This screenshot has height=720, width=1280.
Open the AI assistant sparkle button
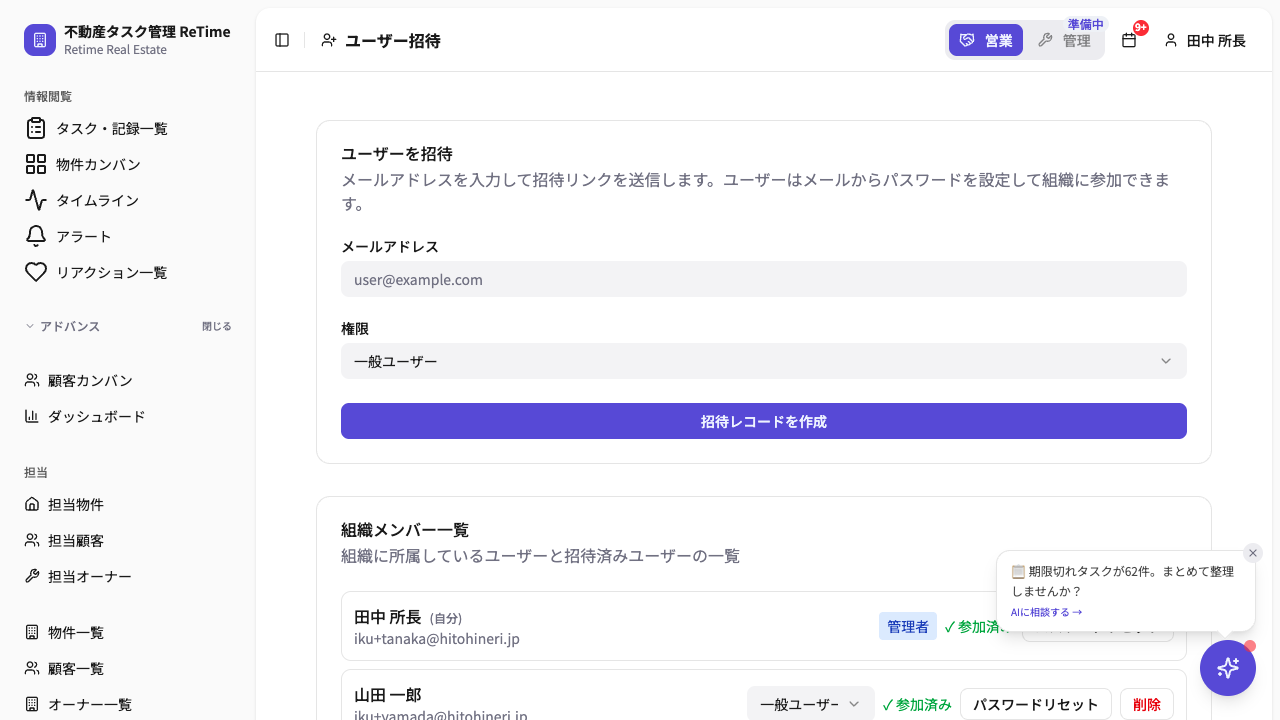(1228, 668)
